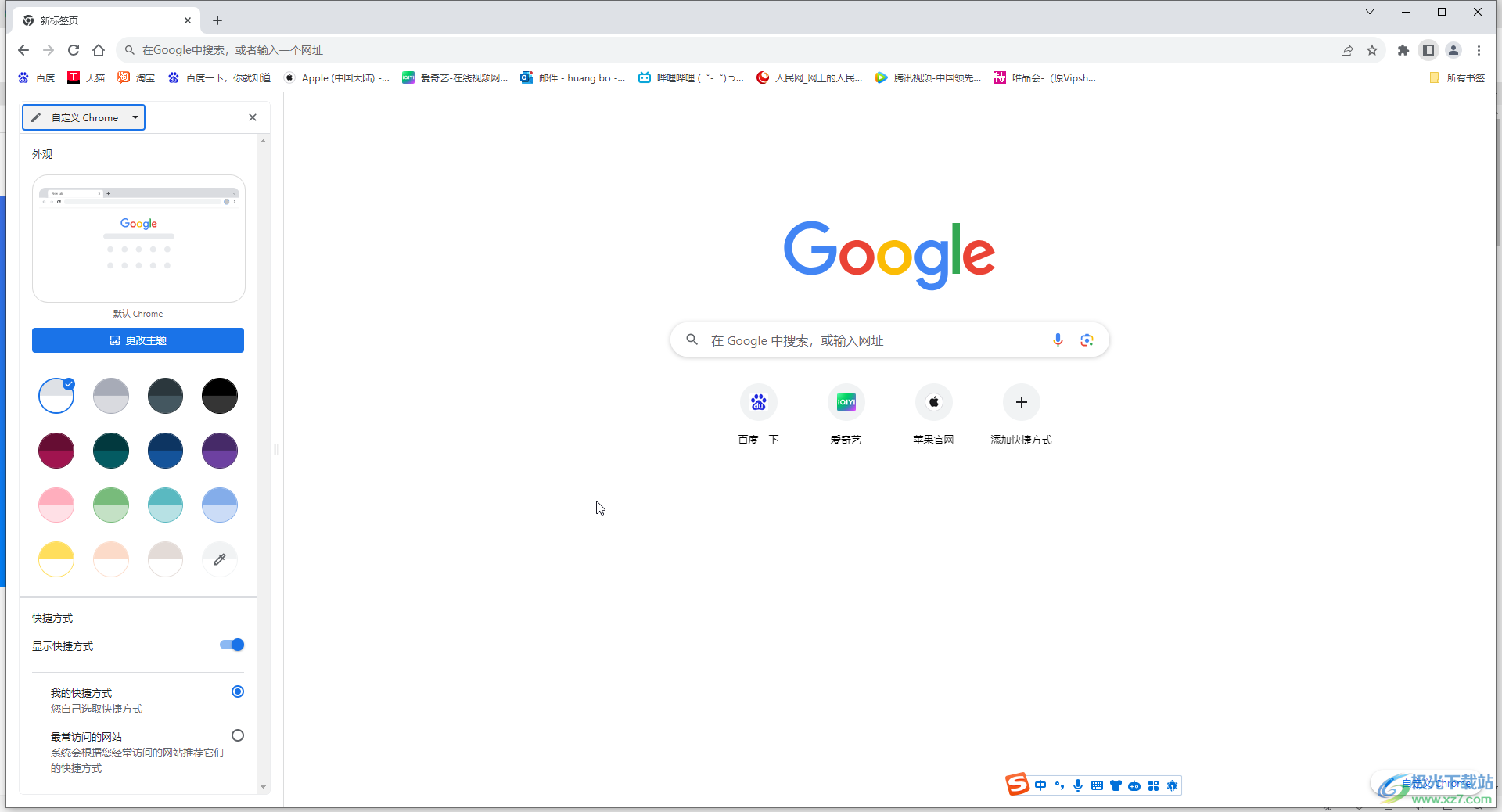Open the 哔哩哔哩 bookmark
This screenshot has height=812, width=1502.
(x=692, y=77)
